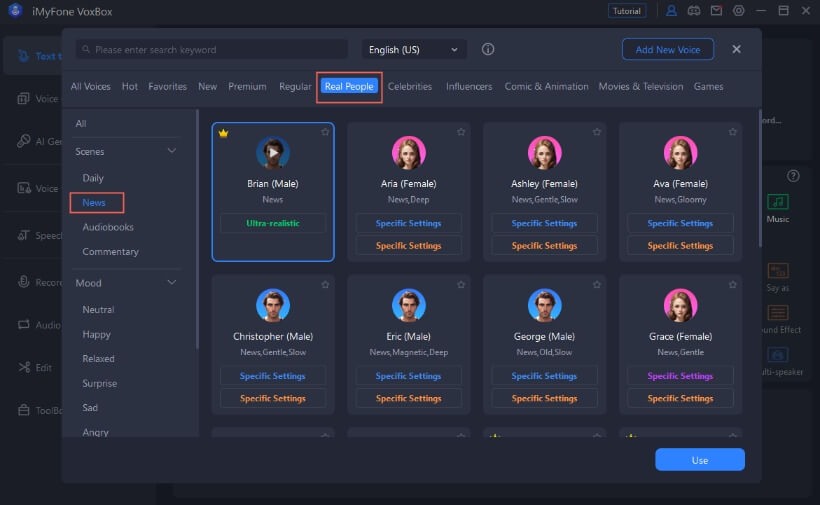Screen dimensions: 820x505
Task: Click the category list scrollbar
Action: tap(197, 229)
